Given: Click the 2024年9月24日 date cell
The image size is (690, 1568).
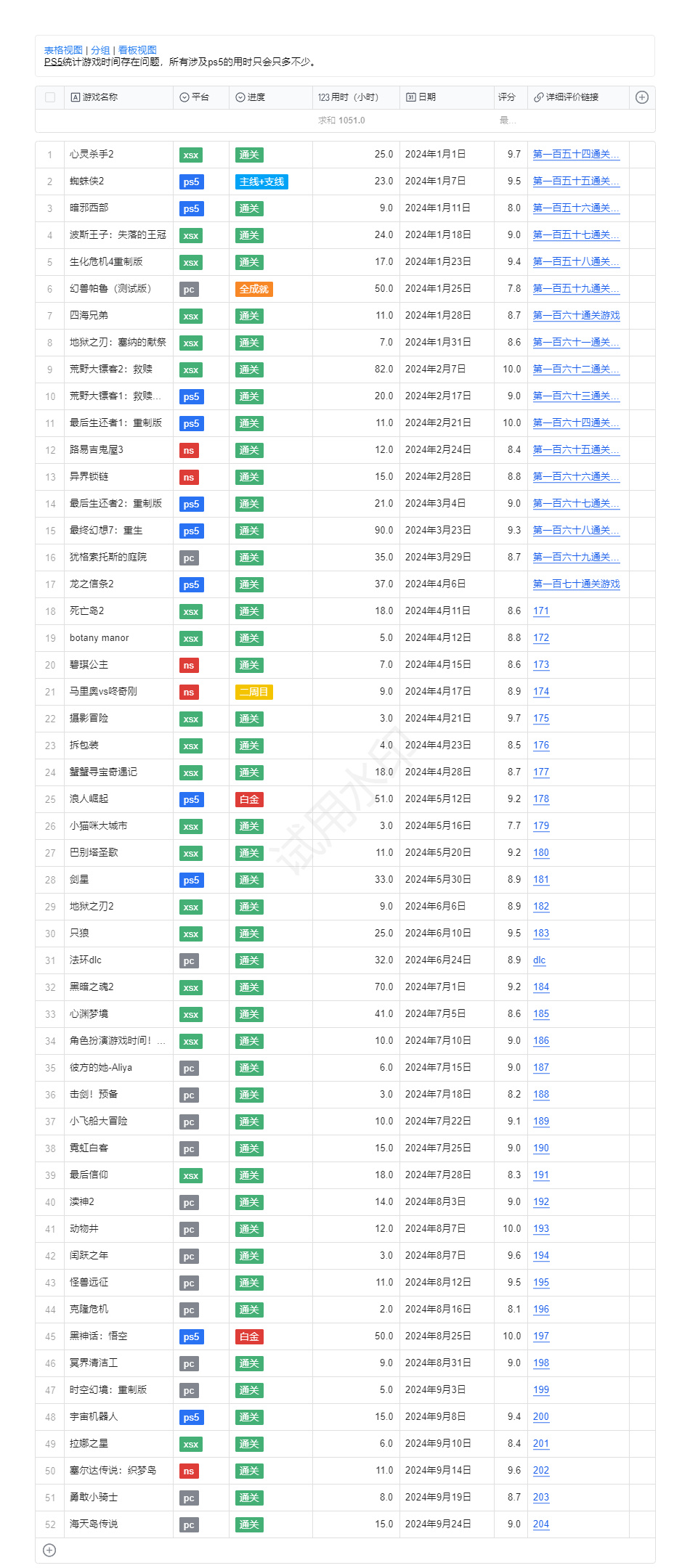Looking at the screenshot, I should pyautogui.click(x=447, y=1524).
